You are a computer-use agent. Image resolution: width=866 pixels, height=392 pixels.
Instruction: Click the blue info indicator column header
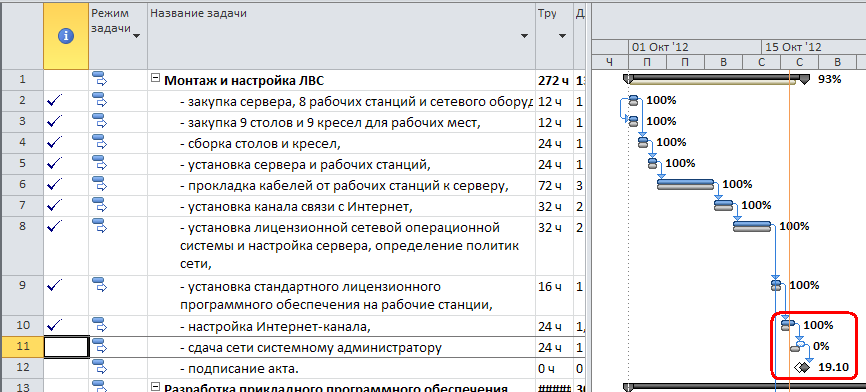(x=66, y=36)
